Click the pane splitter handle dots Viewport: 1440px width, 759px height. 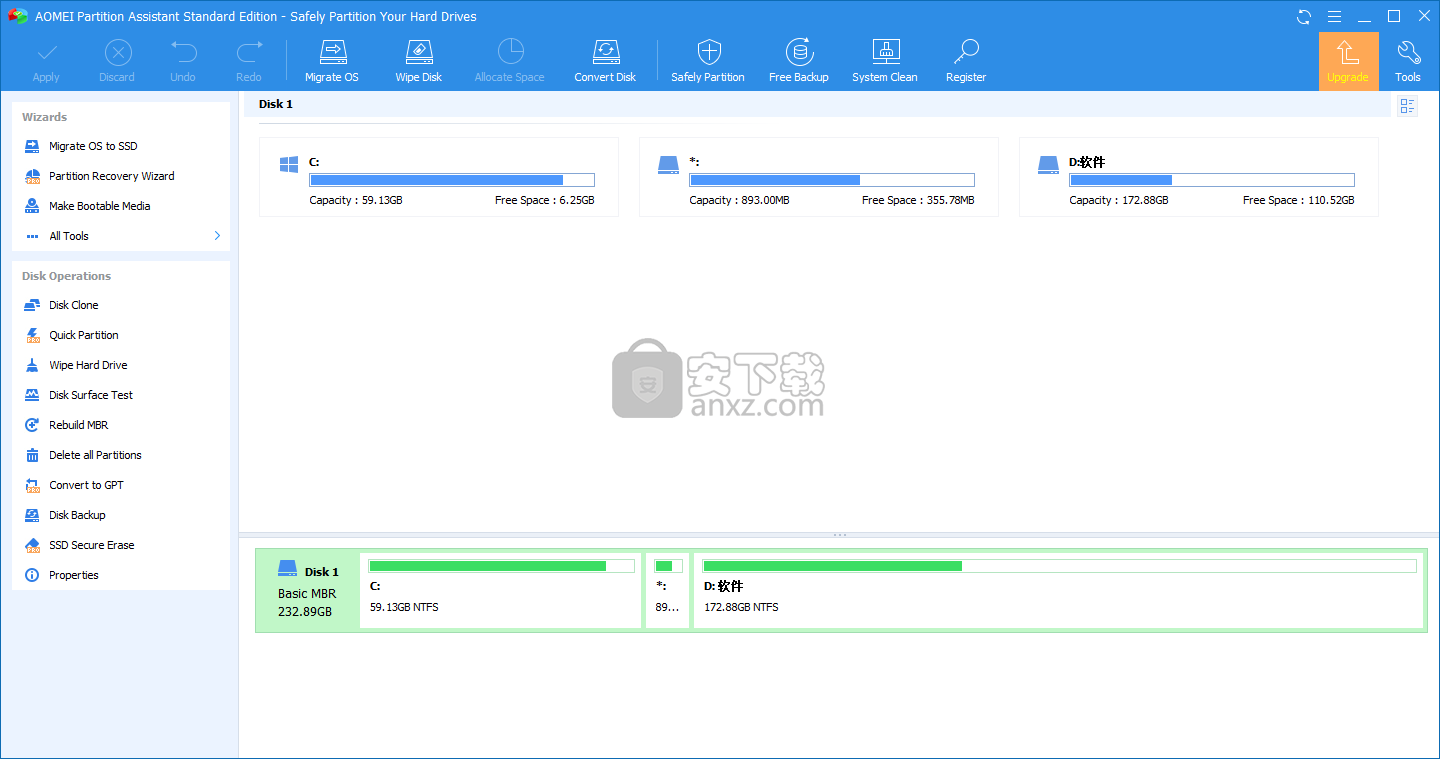[x=840, y=535]
